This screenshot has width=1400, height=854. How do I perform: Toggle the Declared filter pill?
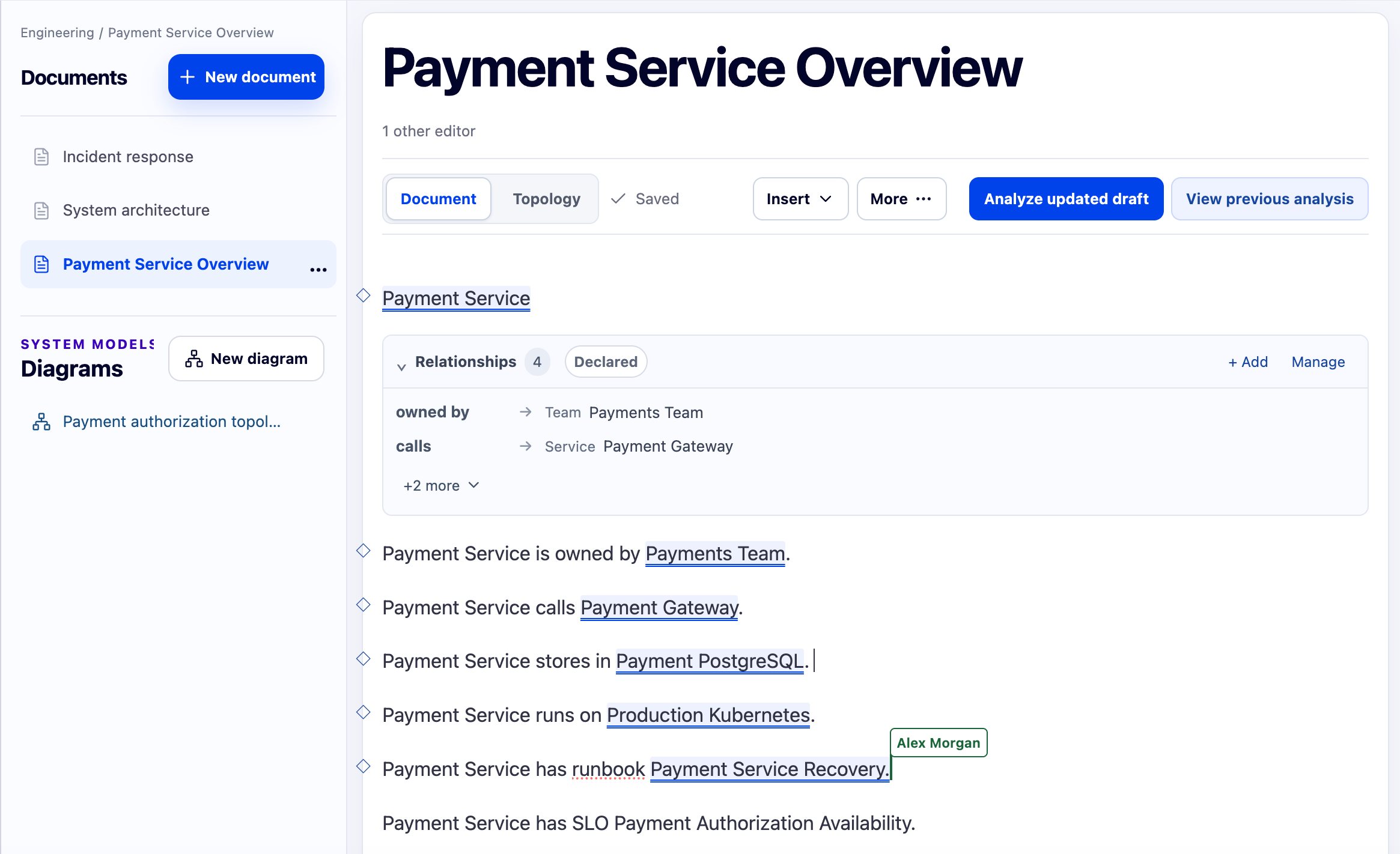[606, 362]
